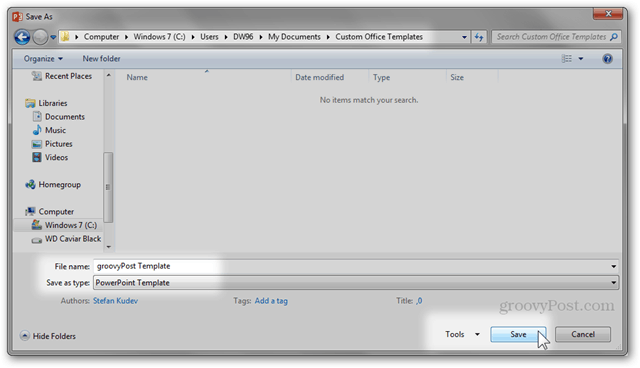Open the Pictures library
The height and width of the screenshot is (368, 640).
pyautogui.click(x=52, y=144)
